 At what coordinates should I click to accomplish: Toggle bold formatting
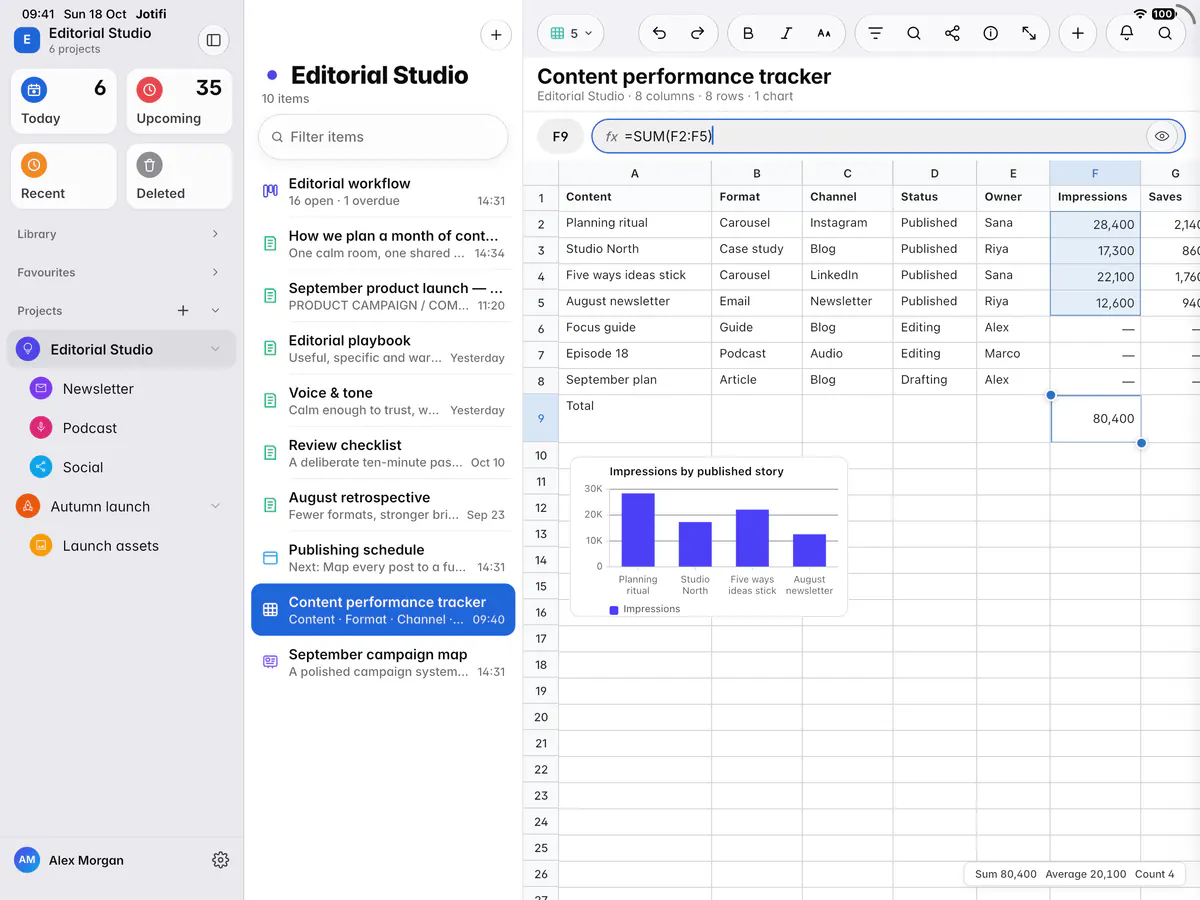748,33
